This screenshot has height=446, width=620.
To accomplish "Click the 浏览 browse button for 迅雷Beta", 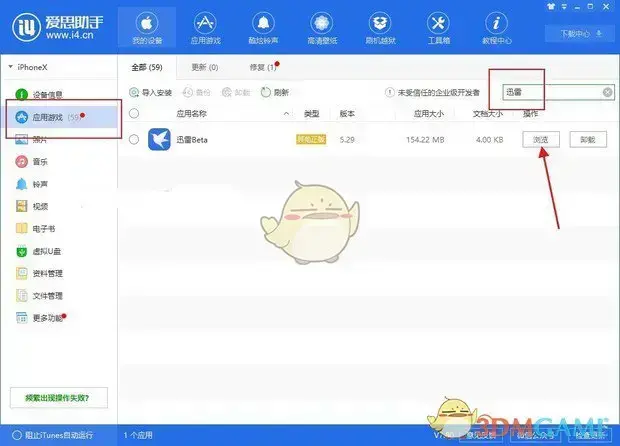I will pyautogui.click(x=541, y=140).
